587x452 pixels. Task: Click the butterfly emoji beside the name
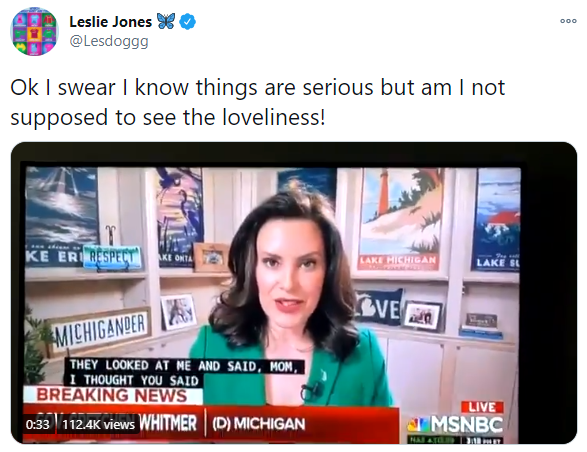tap(165, 21)
